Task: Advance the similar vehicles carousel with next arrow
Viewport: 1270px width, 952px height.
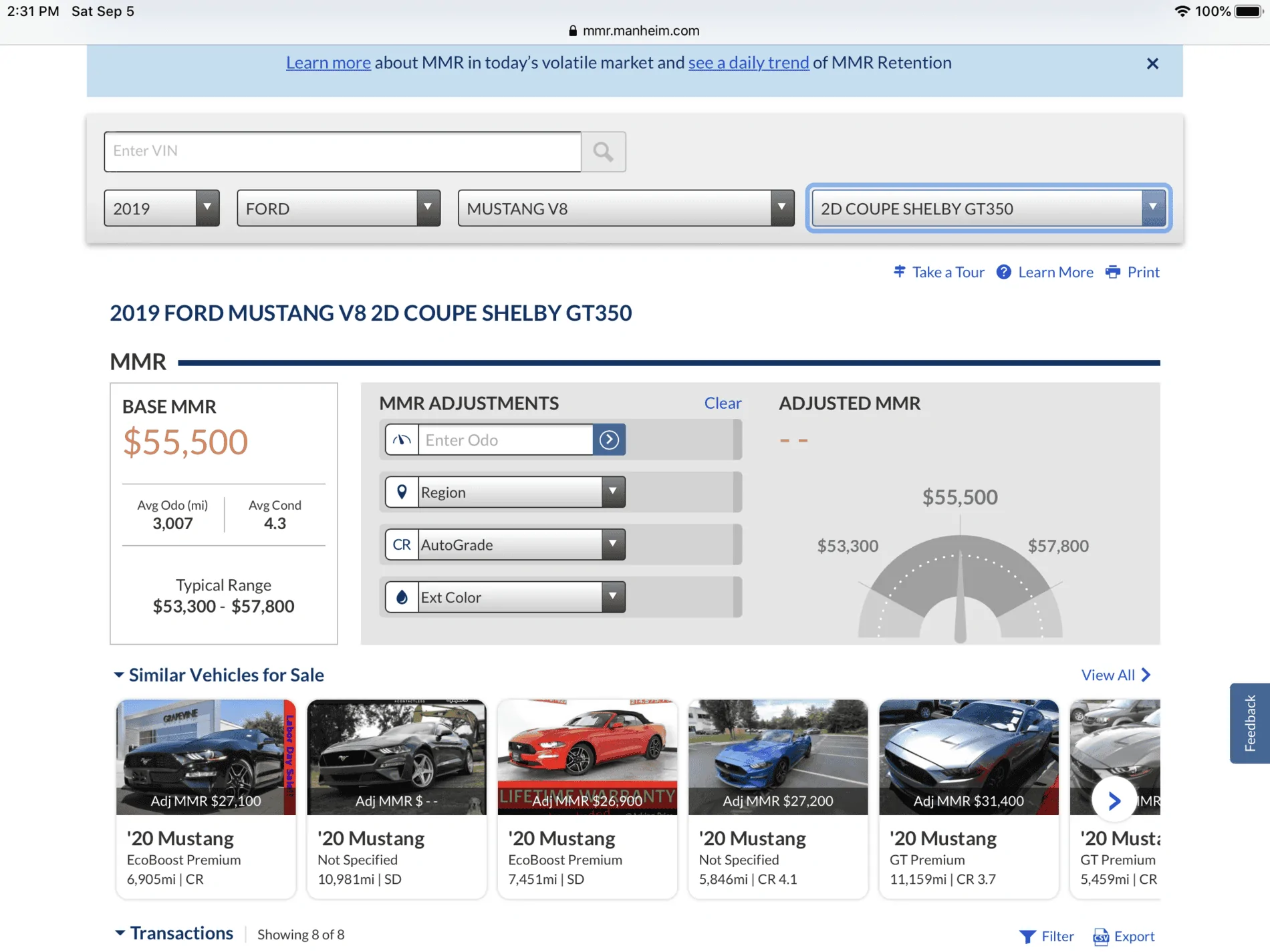Action: 1114,800
